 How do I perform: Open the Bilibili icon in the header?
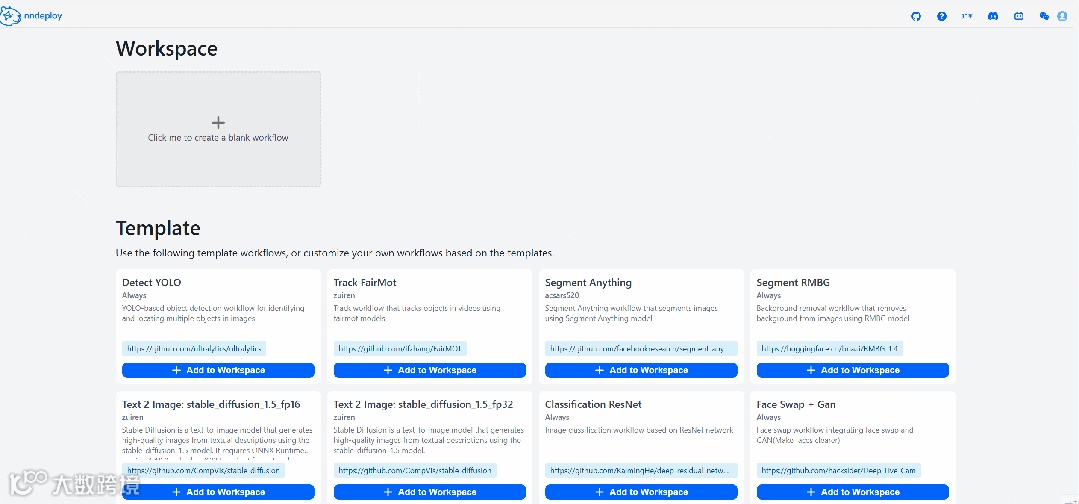point(1019,17)
